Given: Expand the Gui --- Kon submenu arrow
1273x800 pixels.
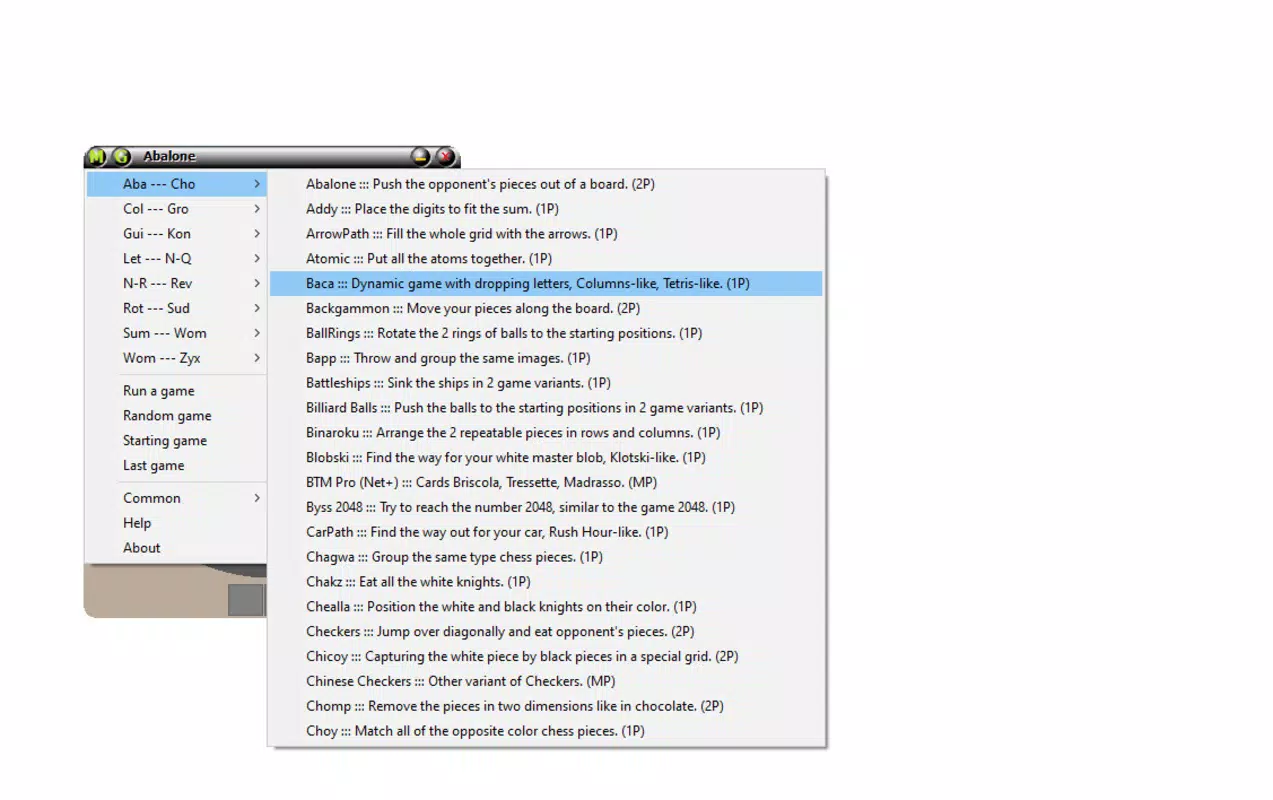Looking at the screenshot, I should click(x=257, y=234).
